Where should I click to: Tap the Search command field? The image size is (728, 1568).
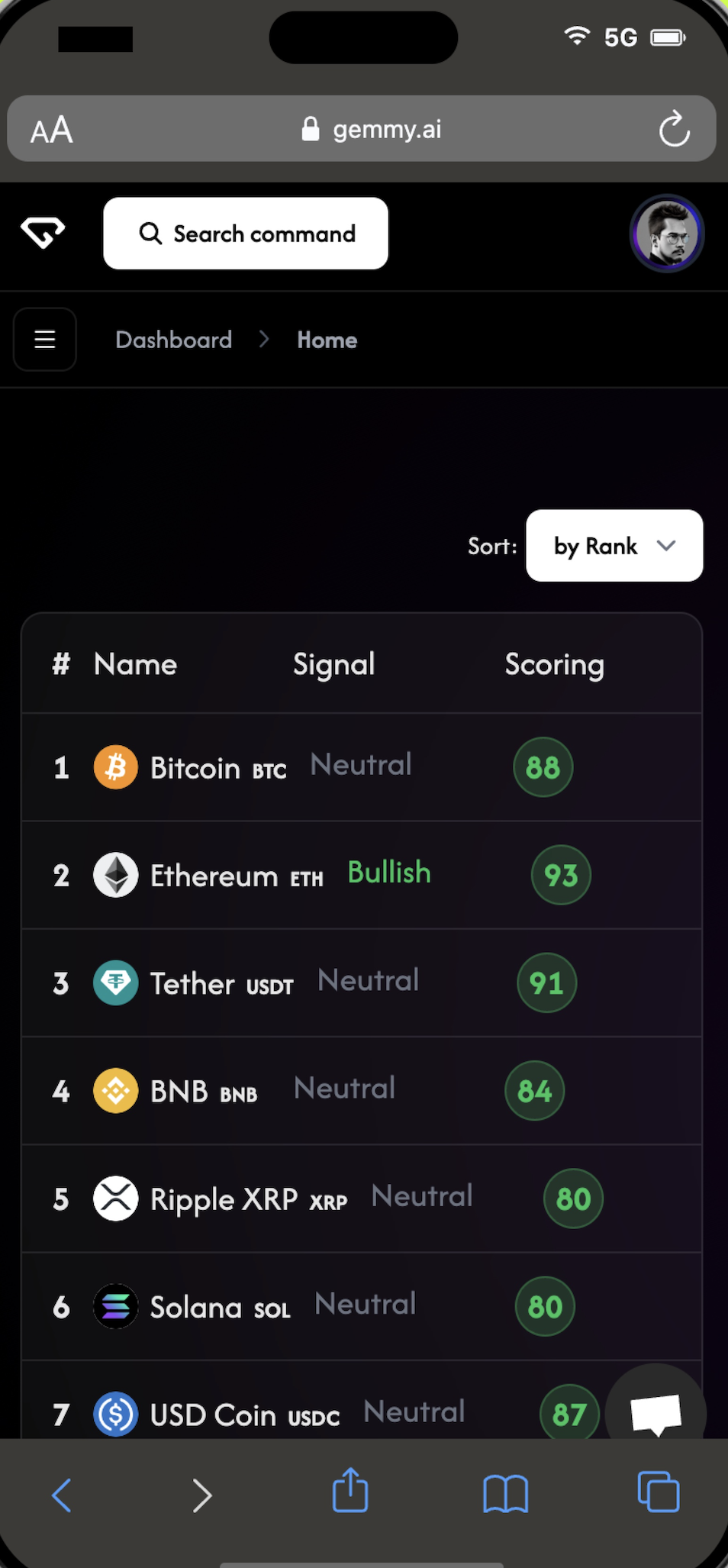245,233
